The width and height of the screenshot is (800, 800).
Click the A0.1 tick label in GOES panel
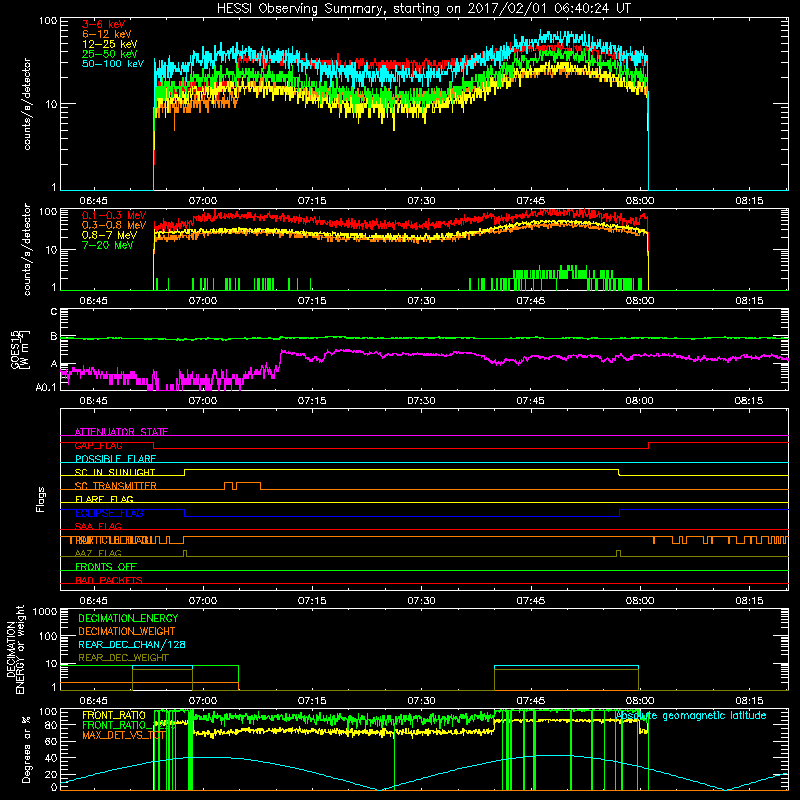[x=46, y=387]
